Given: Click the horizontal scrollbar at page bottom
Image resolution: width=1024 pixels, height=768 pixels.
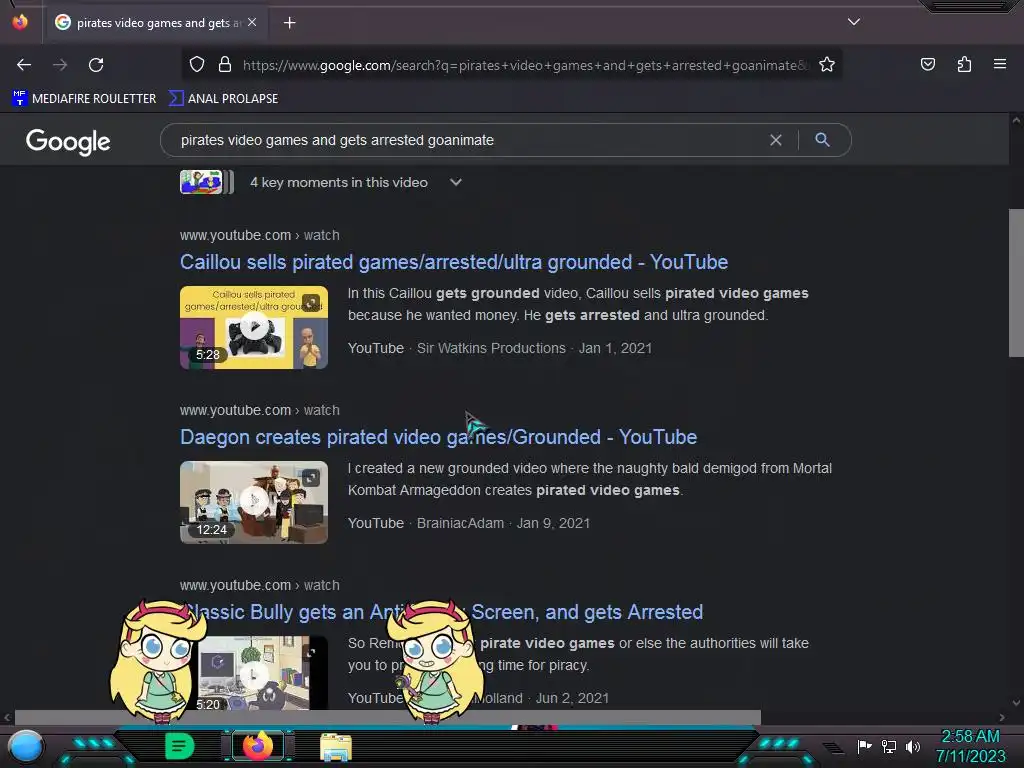Looking at the screenshot, I should pyautogui.click(x=388, y=717).
